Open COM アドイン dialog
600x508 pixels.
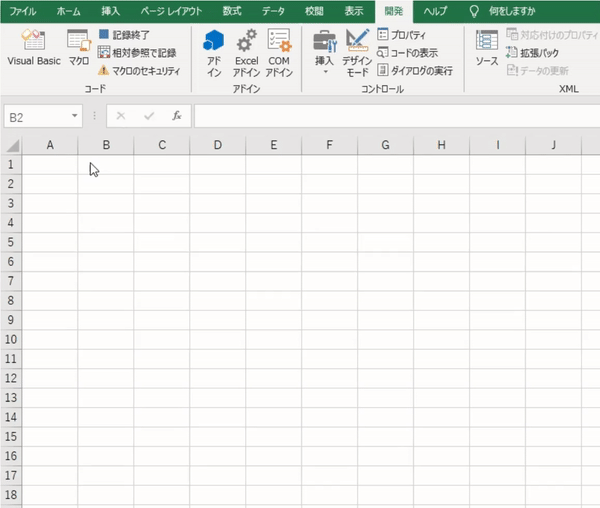click(279, 53)
